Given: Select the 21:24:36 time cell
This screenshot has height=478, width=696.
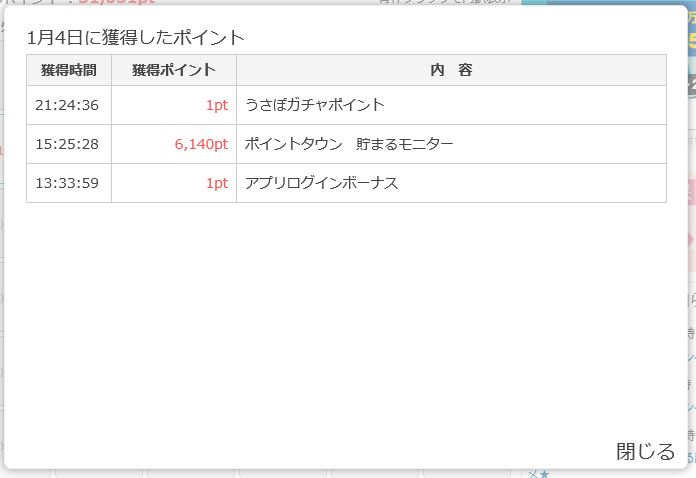Looking at the screenshot, I should coord(69,105).
